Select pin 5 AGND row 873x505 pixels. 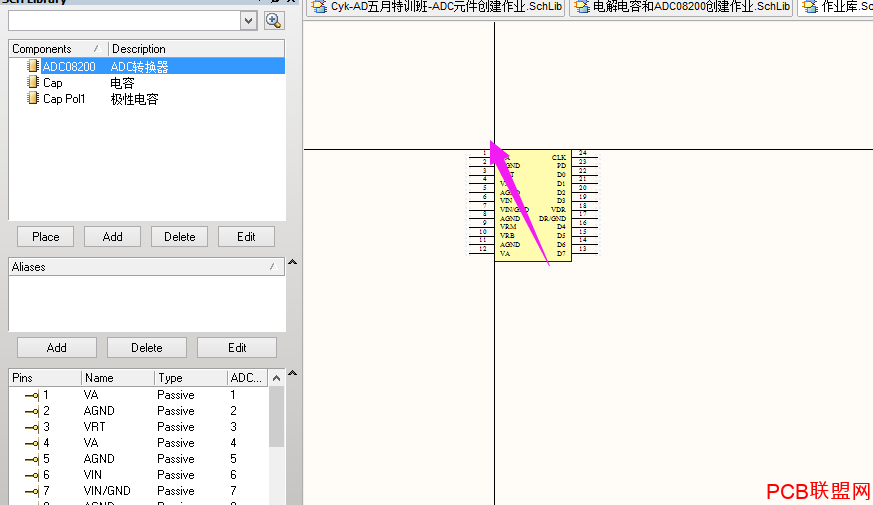tap(139, 459)
